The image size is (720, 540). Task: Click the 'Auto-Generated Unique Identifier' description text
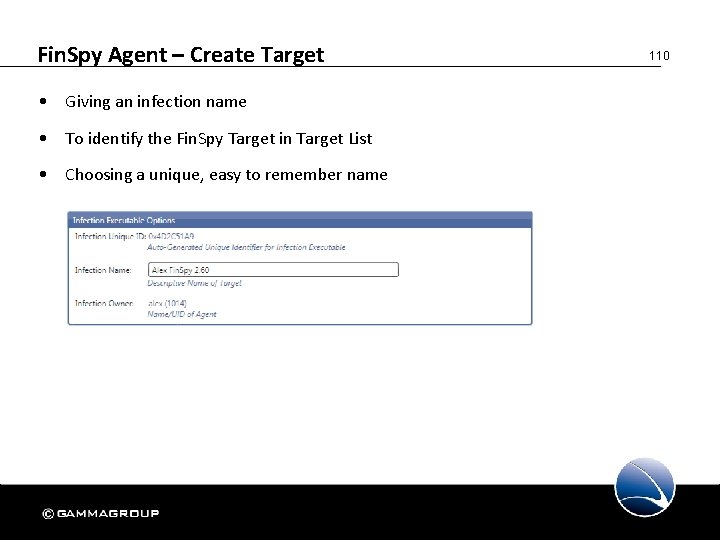[246, 247]
